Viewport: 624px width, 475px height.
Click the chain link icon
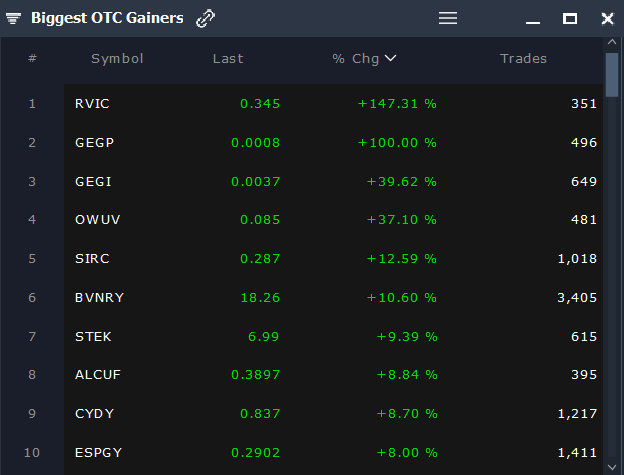point(205,18)
